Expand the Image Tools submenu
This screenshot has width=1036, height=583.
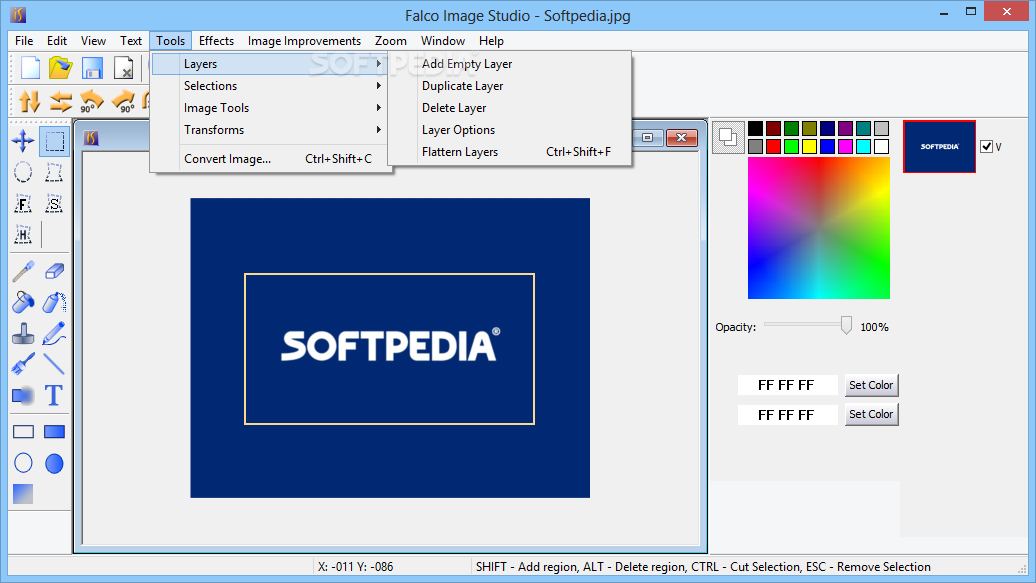272,108
